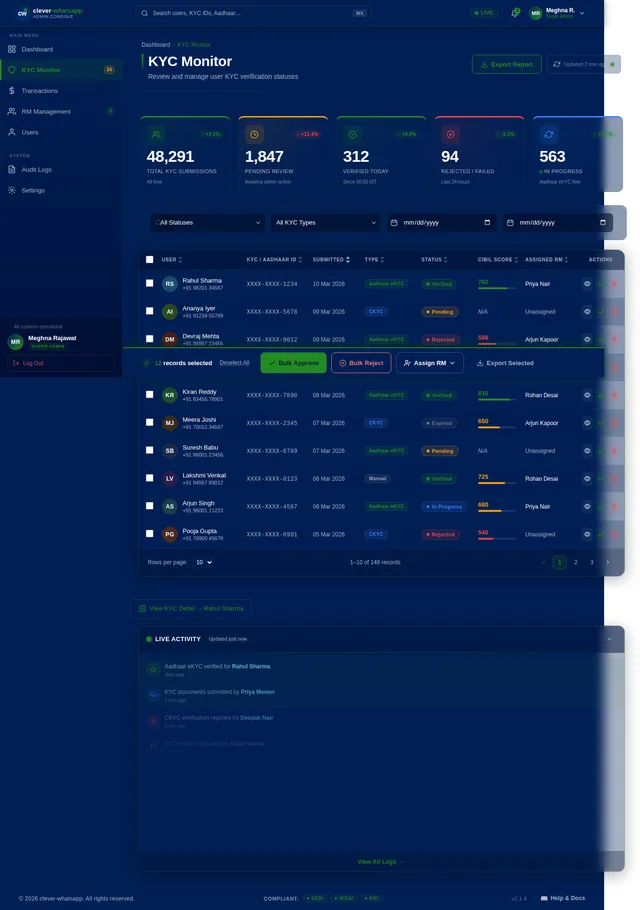The height and width of the screenshot is (910, 640).
Task: Check the Lakshmi Venkat row checkbox
Action: [150, 478]
